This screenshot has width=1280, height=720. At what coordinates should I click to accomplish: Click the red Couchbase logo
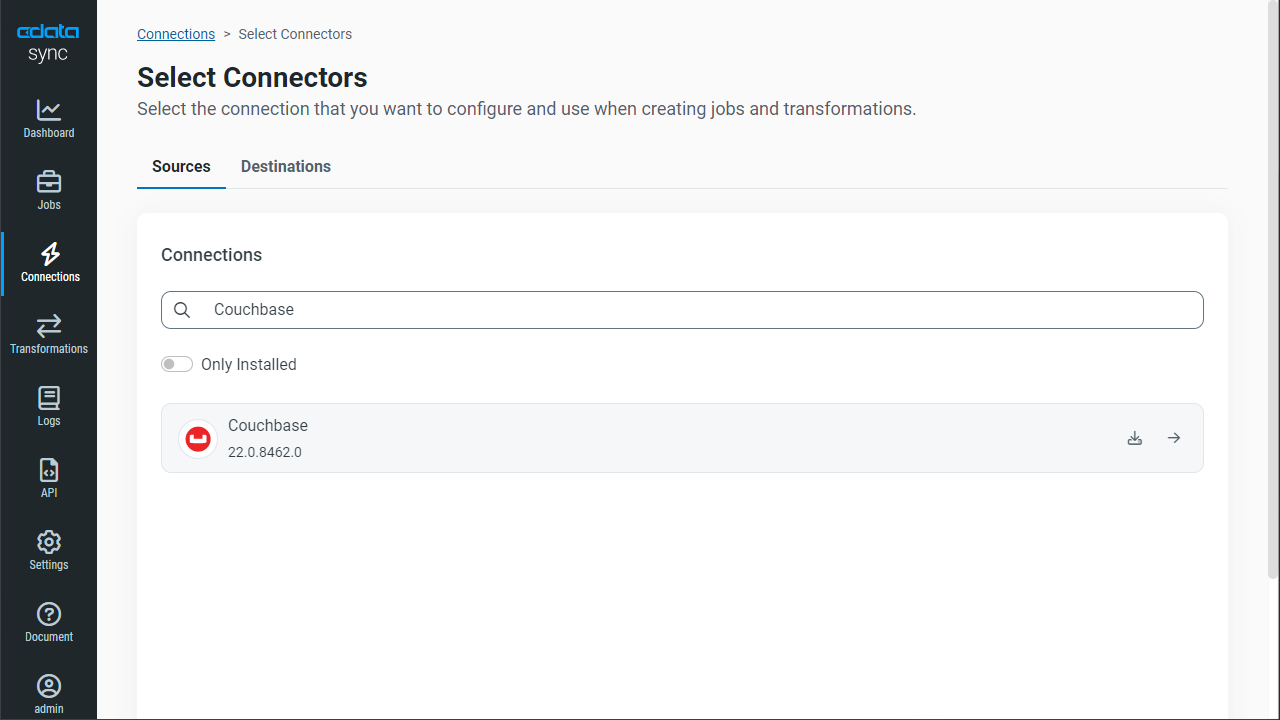pyautogui.click(x=198, y=438)
